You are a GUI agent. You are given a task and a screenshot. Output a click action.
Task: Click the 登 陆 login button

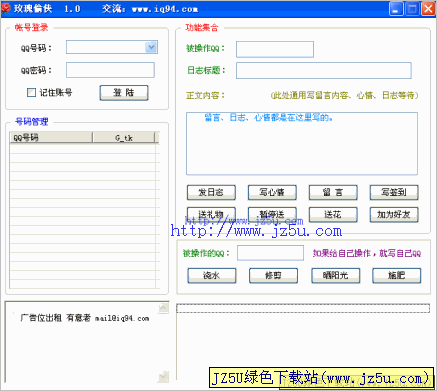tap(124, 93)
